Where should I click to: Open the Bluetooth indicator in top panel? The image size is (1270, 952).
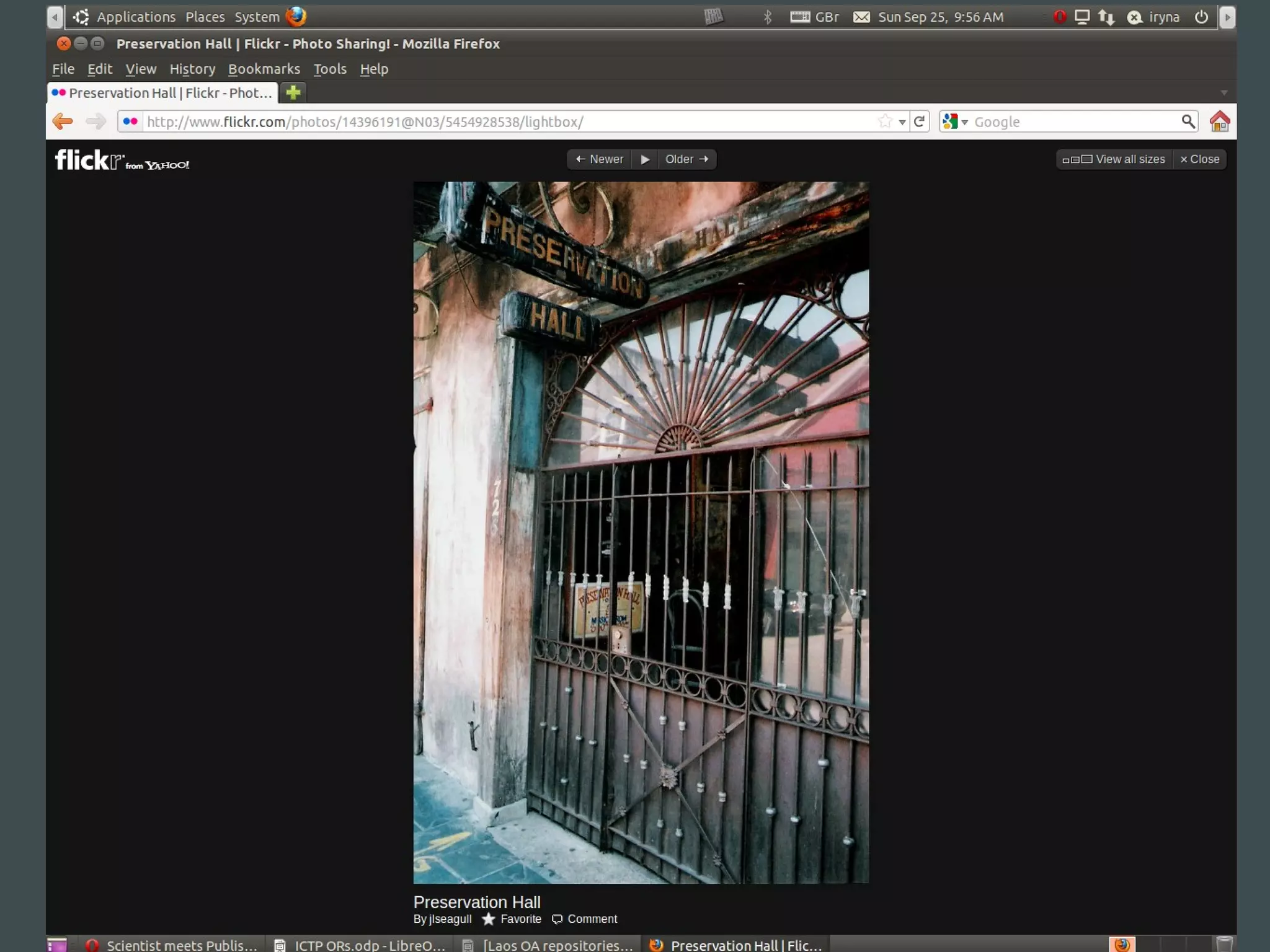pyautogui.click(x=768, y=17)
